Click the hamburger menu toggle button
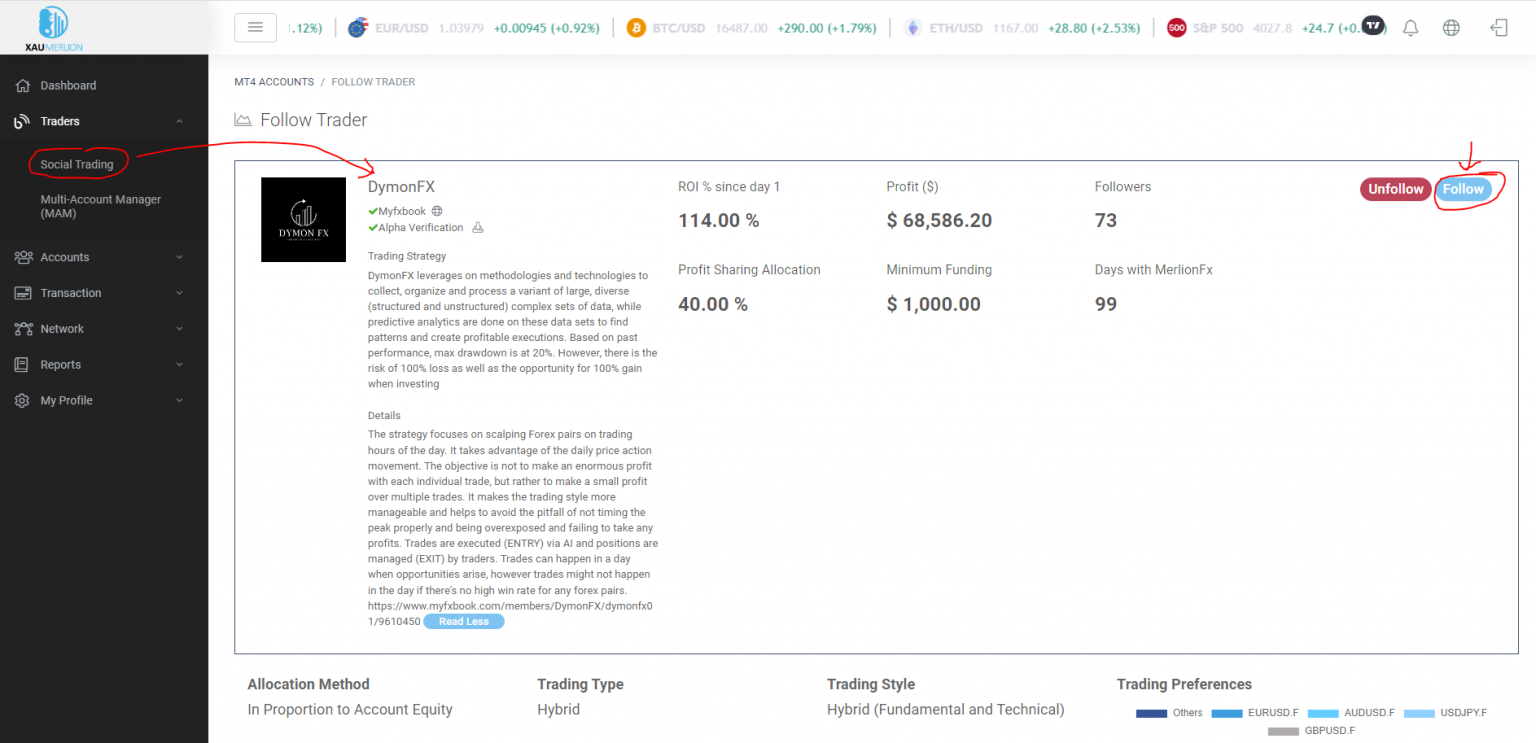 (x=255, y=27)
